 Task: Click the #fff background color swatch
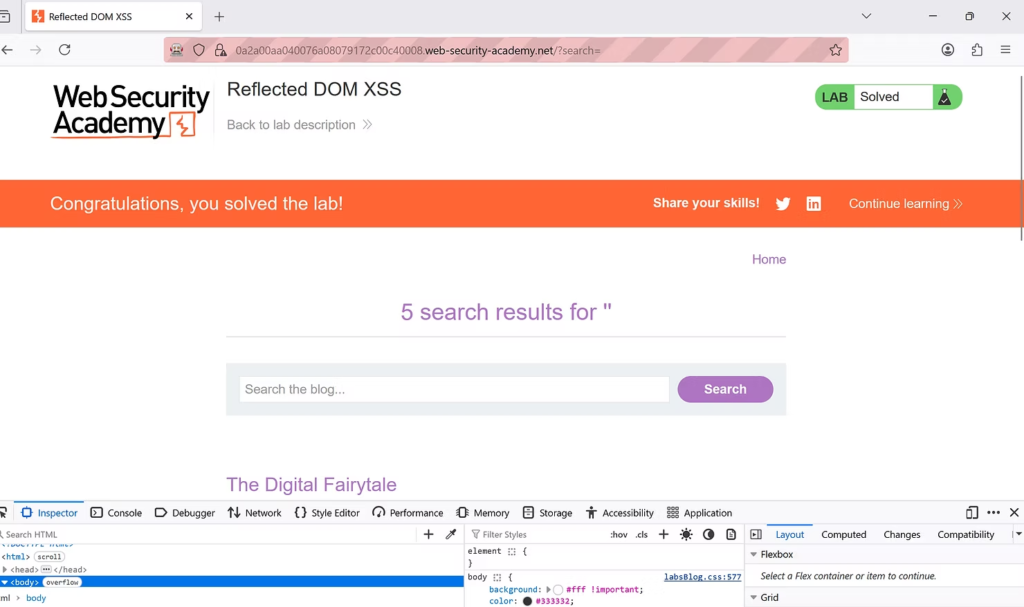558,590
